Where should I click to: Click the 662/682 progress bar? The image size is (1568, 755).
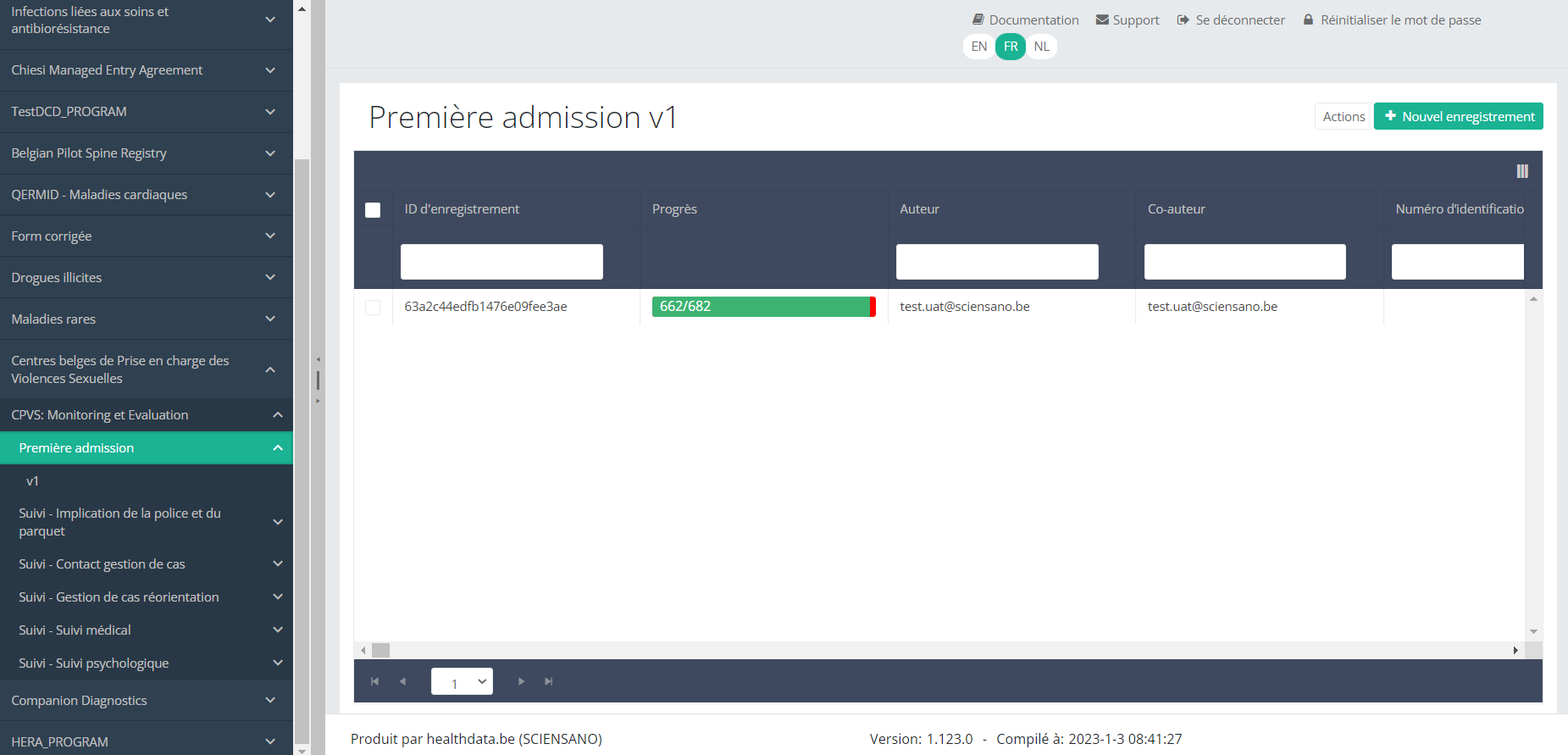pyautogui.click(x=763, y=307)
